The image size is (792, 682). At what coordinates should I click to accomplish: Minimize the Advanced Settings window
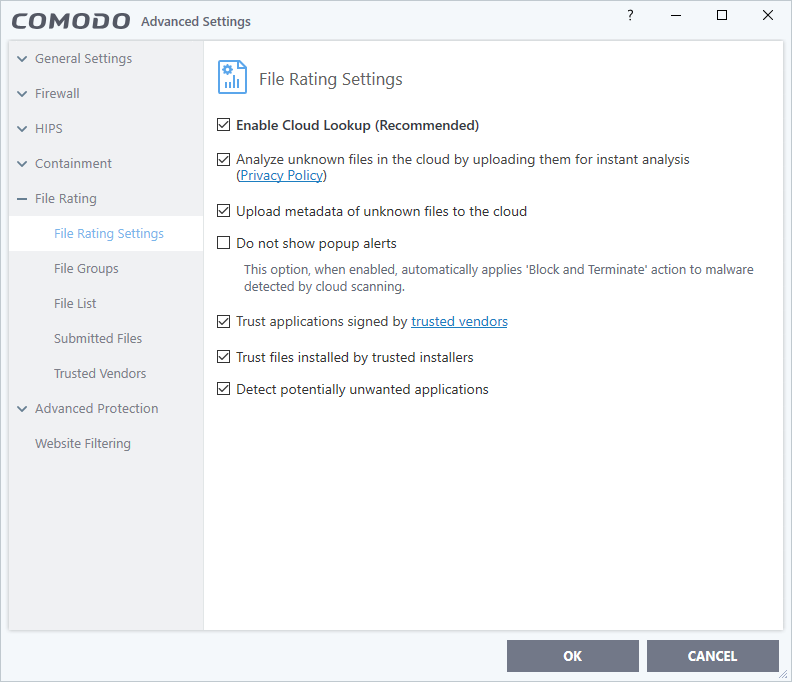[x=676, y=15]
